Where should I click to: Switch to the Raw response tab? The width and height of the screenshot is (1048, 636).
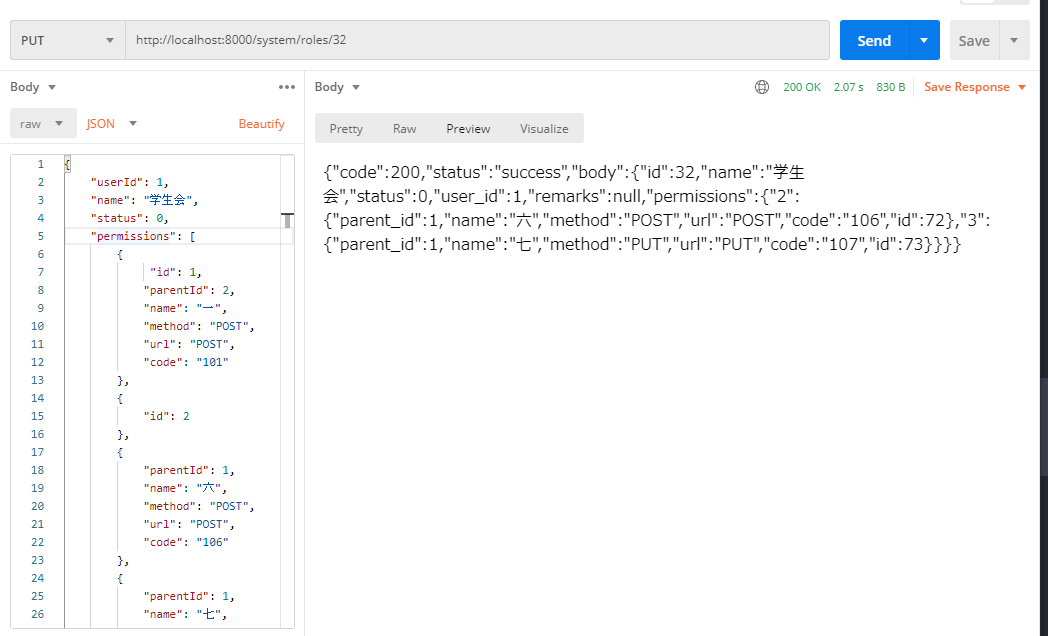[x=404, y=128]
